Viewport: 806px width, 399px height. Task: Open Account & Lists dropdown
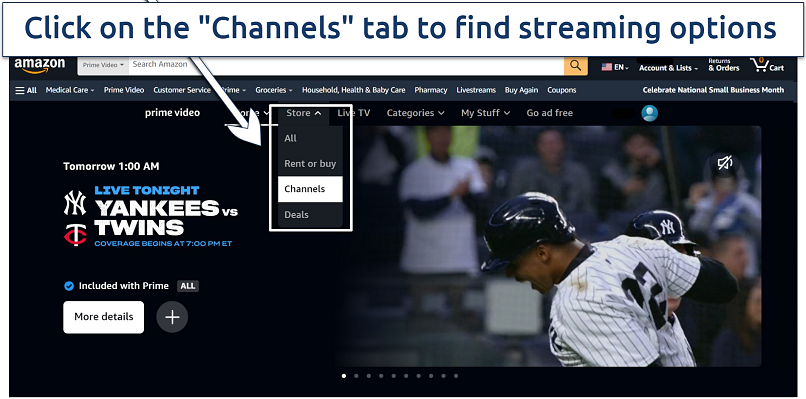668,68
